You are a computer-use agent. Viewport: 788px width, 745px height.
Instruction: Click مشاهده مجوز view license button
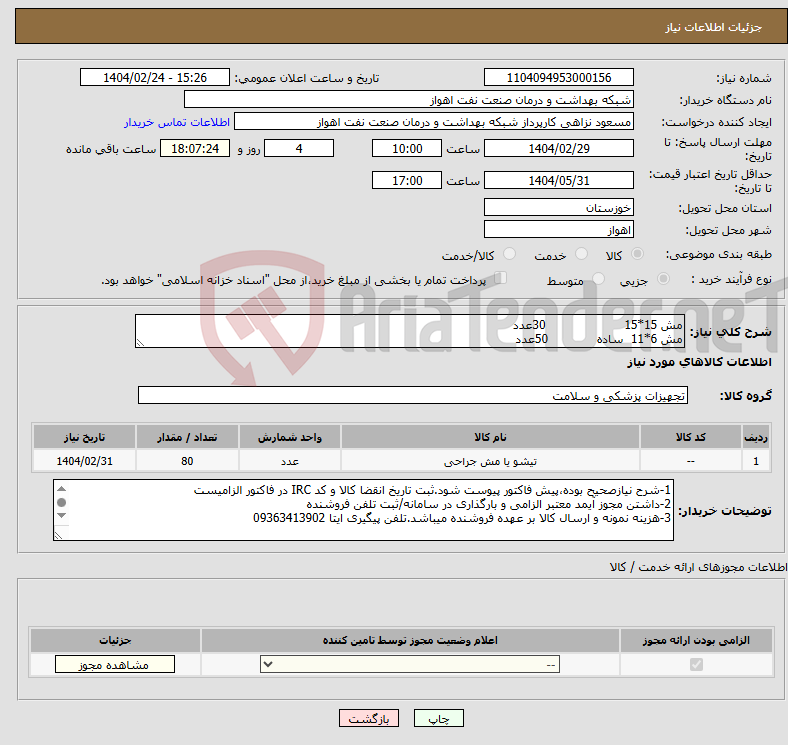tap(115, 665)
